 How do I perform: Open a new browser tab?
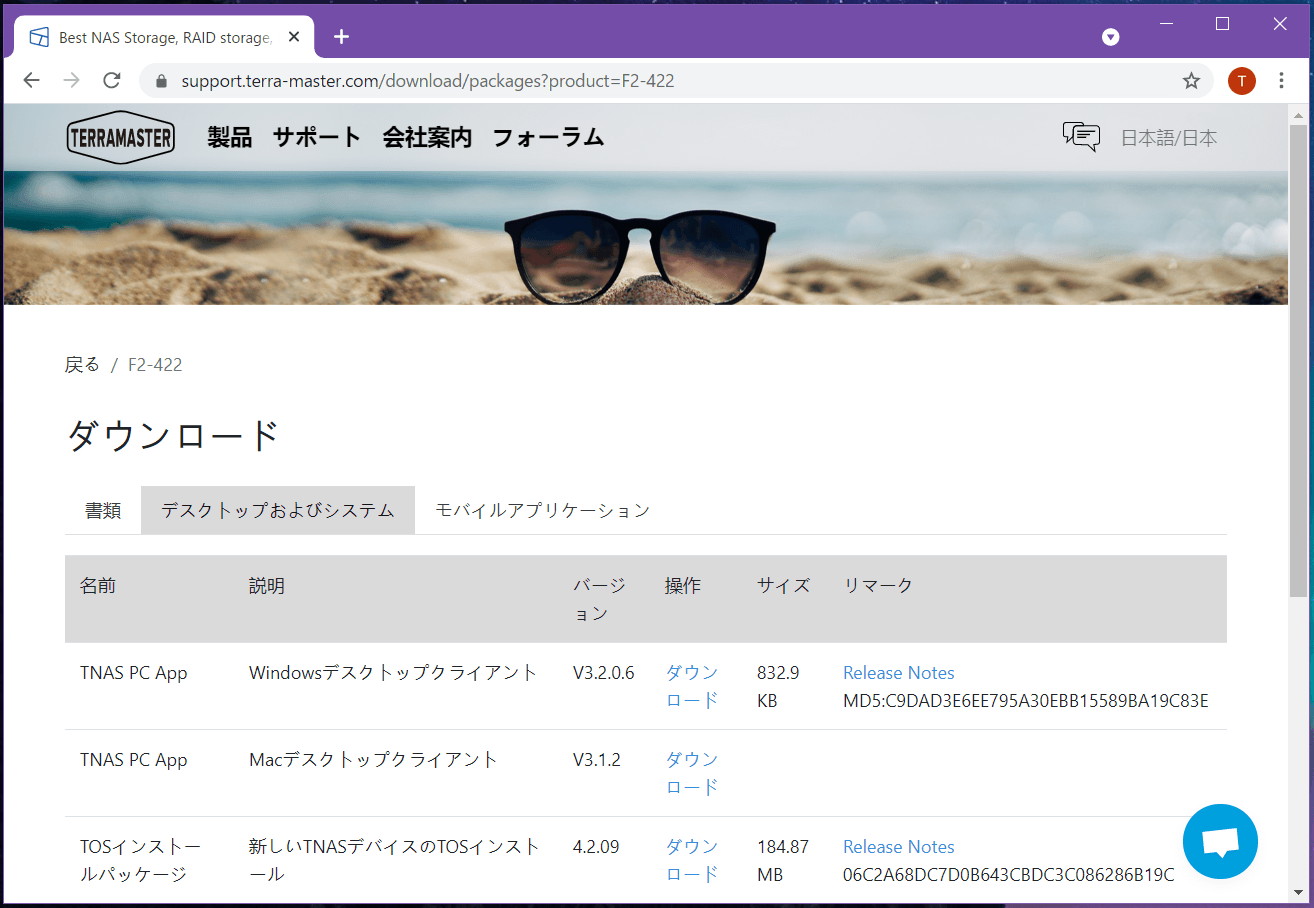[341, 37]
